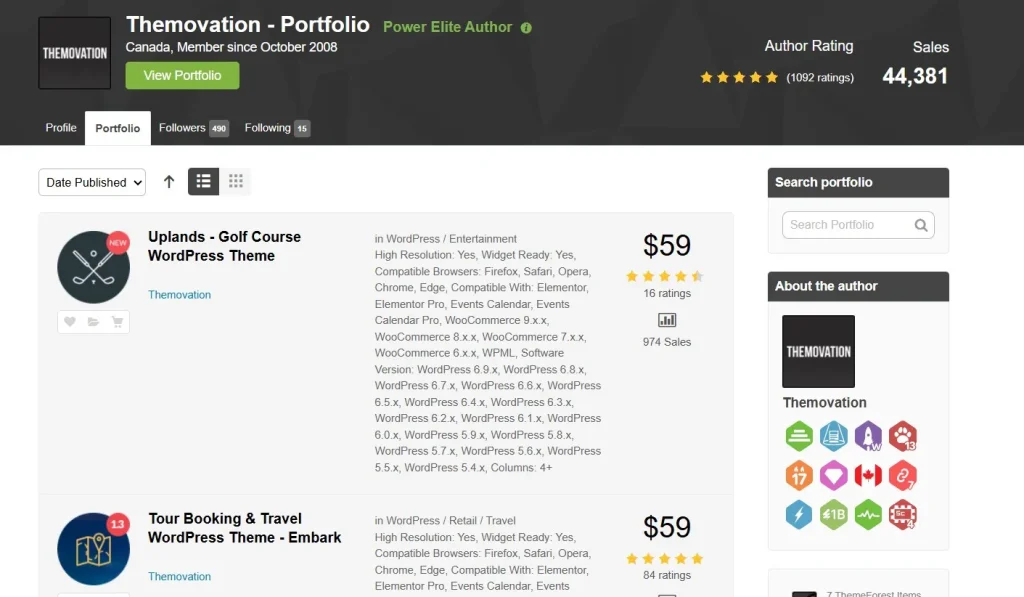The image size is (1024, 597).
Task: Open the Following tab
Action: click(x=277, y=128)
